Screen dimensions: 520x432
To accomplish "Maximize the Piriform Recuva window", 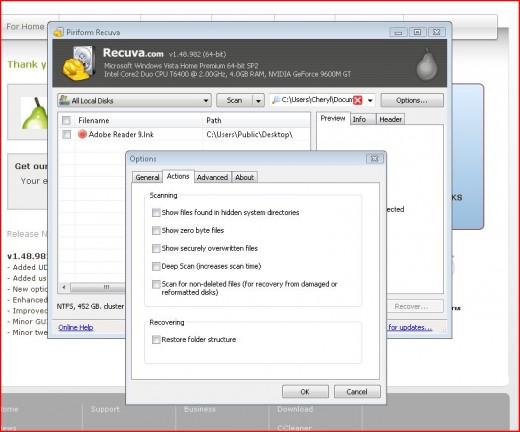I will click(417, 32).
